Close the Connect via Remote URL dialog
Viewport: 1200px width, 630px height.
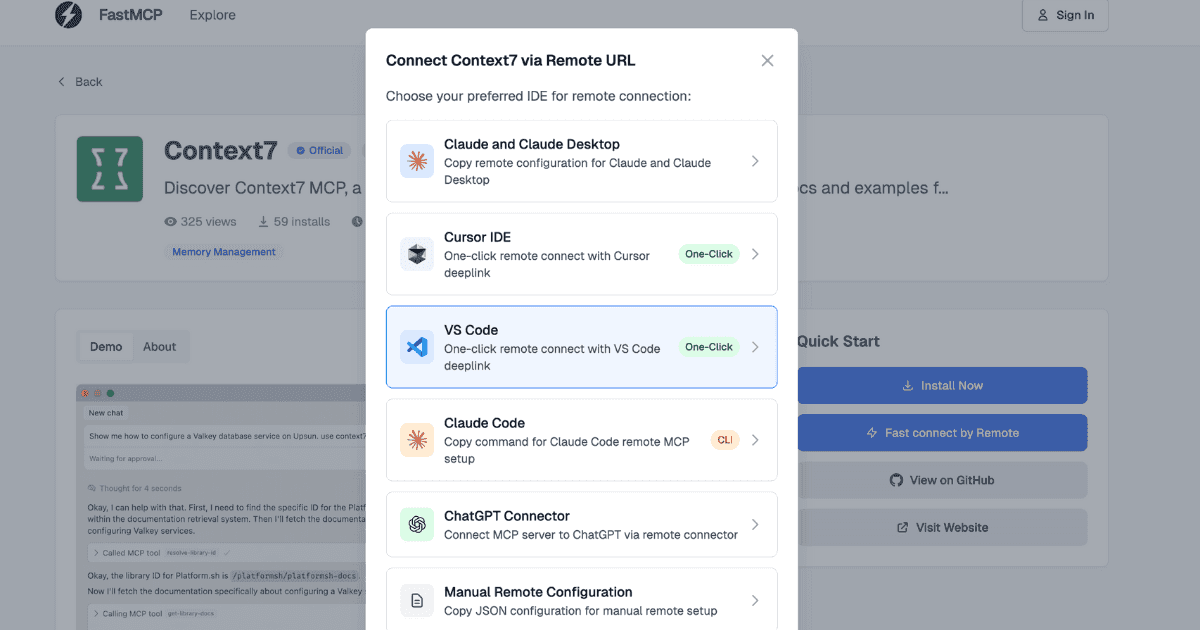[x=767, y=60]
